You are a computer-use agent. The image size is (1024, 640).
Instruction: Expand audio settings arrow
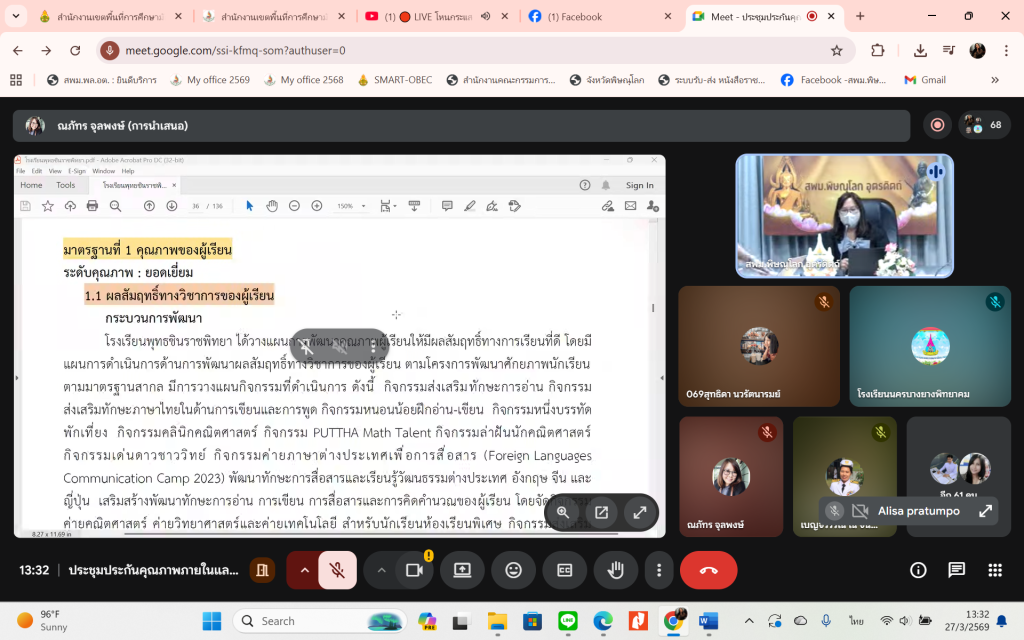click(x=304, y=570)
